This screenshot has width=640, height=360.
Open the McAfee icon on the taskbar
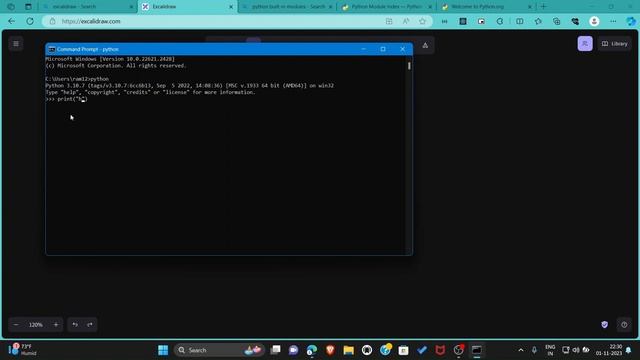[x=440, y=350]
